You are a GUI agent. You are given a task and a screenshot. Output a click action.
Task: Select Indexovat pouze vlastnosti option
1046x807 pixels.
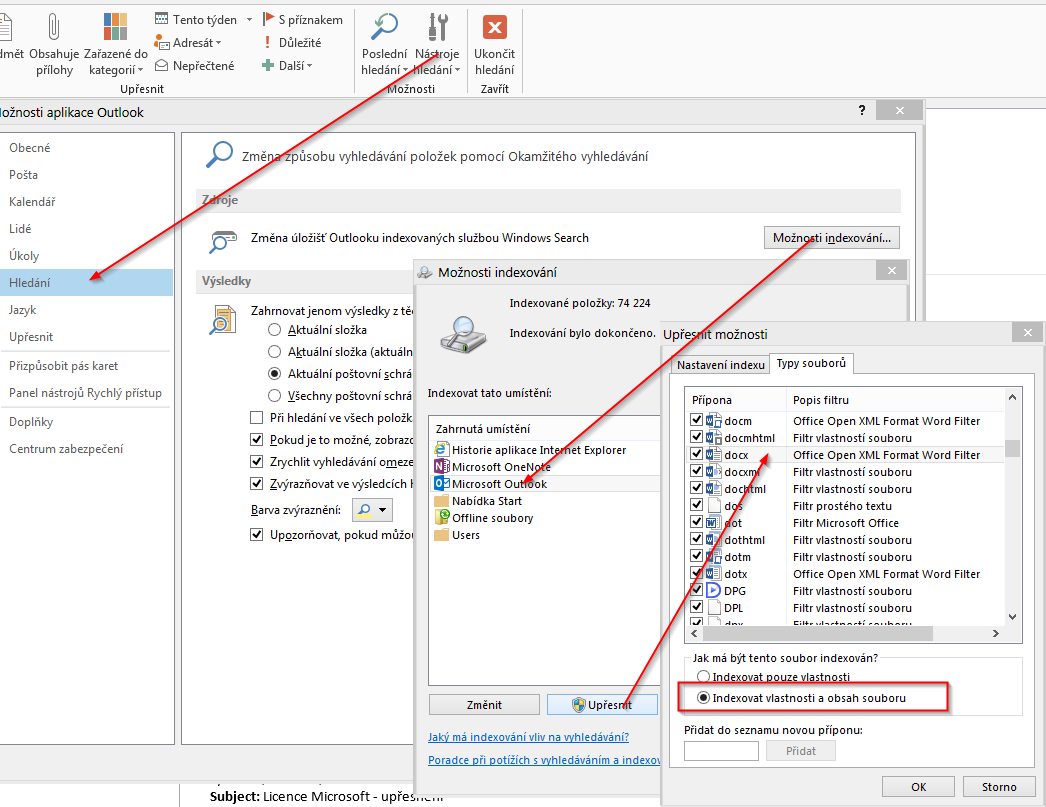pyautogui.click(x=702, y=676)
